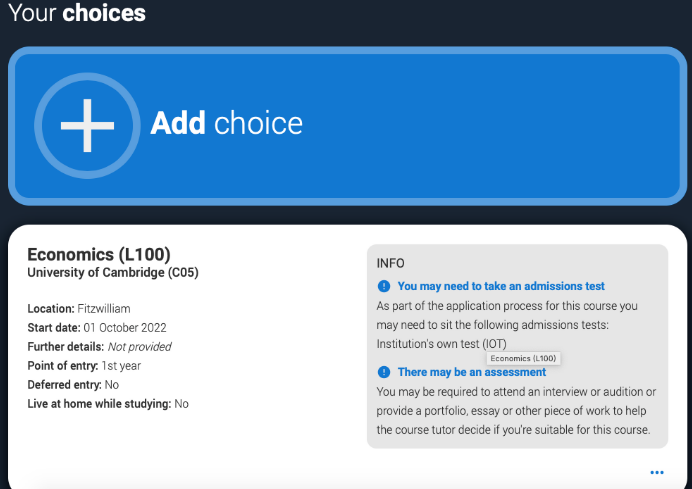Open the three-dot menu for Economics choice
This screenshot has height=489, width=692.
point(657,473)
